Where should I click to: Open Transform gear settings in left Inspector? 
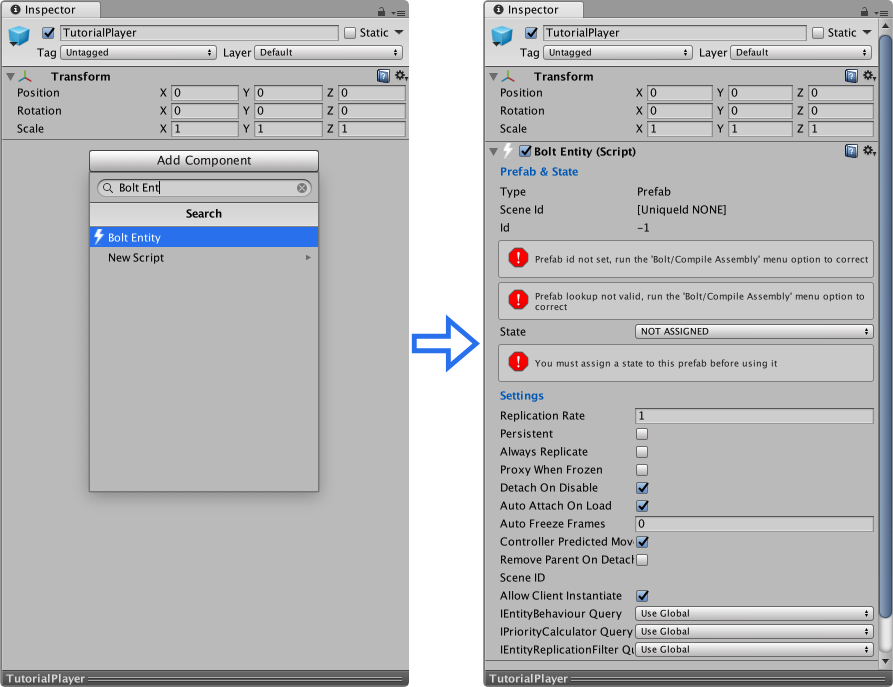[x=401, y=76]
